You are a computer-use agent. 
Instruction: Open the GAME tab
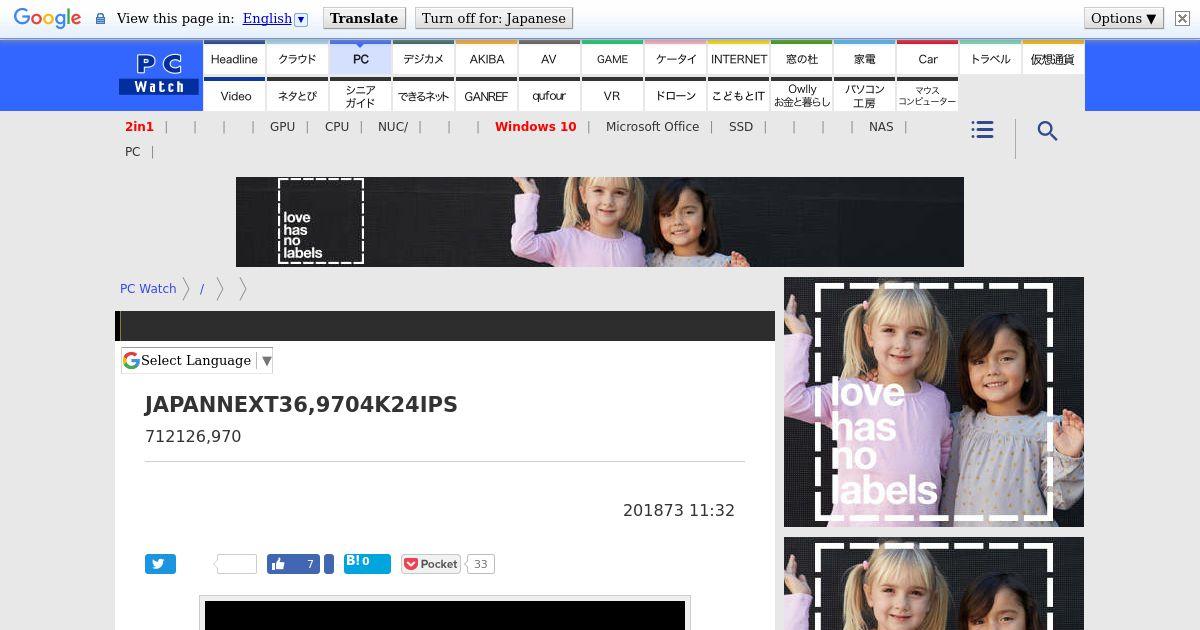click(612, 58)
